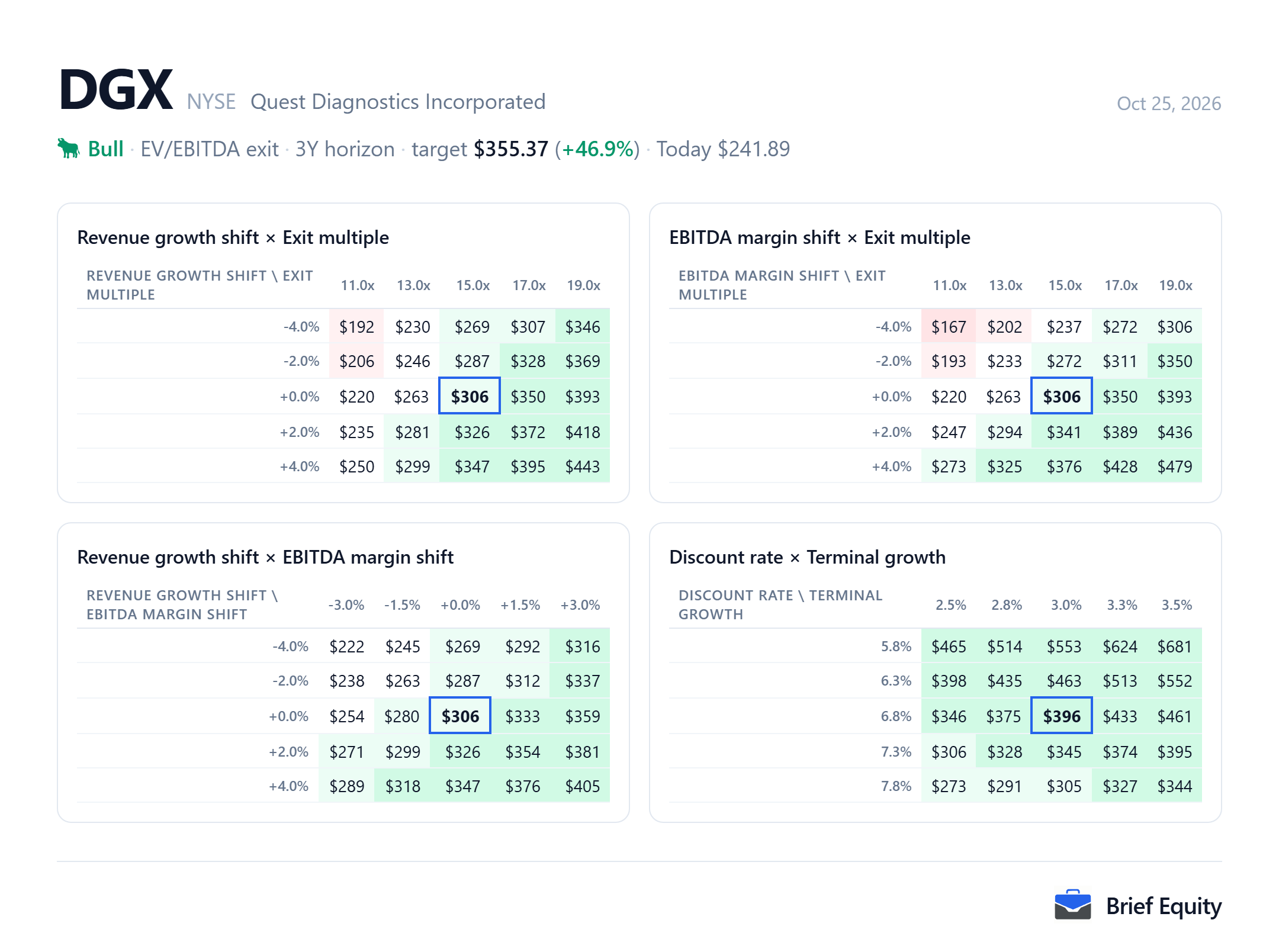
Task: Click the $192 cell in the revenue growth table
Action: click(356, 327)
